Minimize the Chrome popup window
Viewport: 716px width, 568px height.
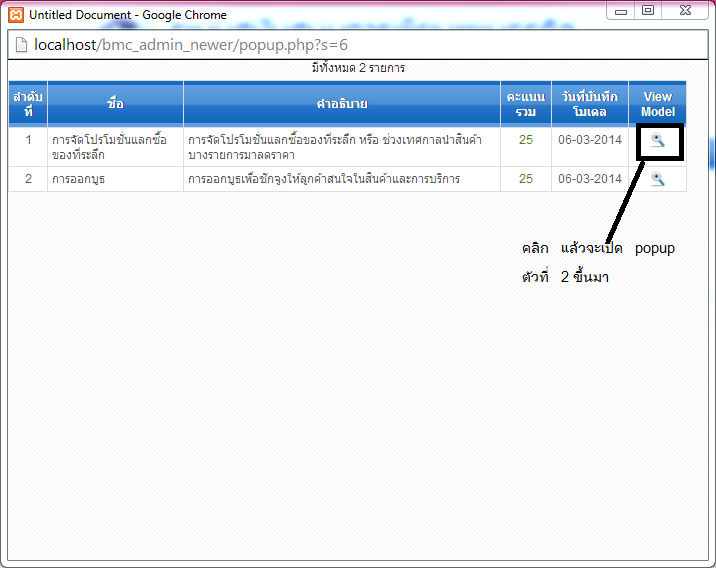621,11
